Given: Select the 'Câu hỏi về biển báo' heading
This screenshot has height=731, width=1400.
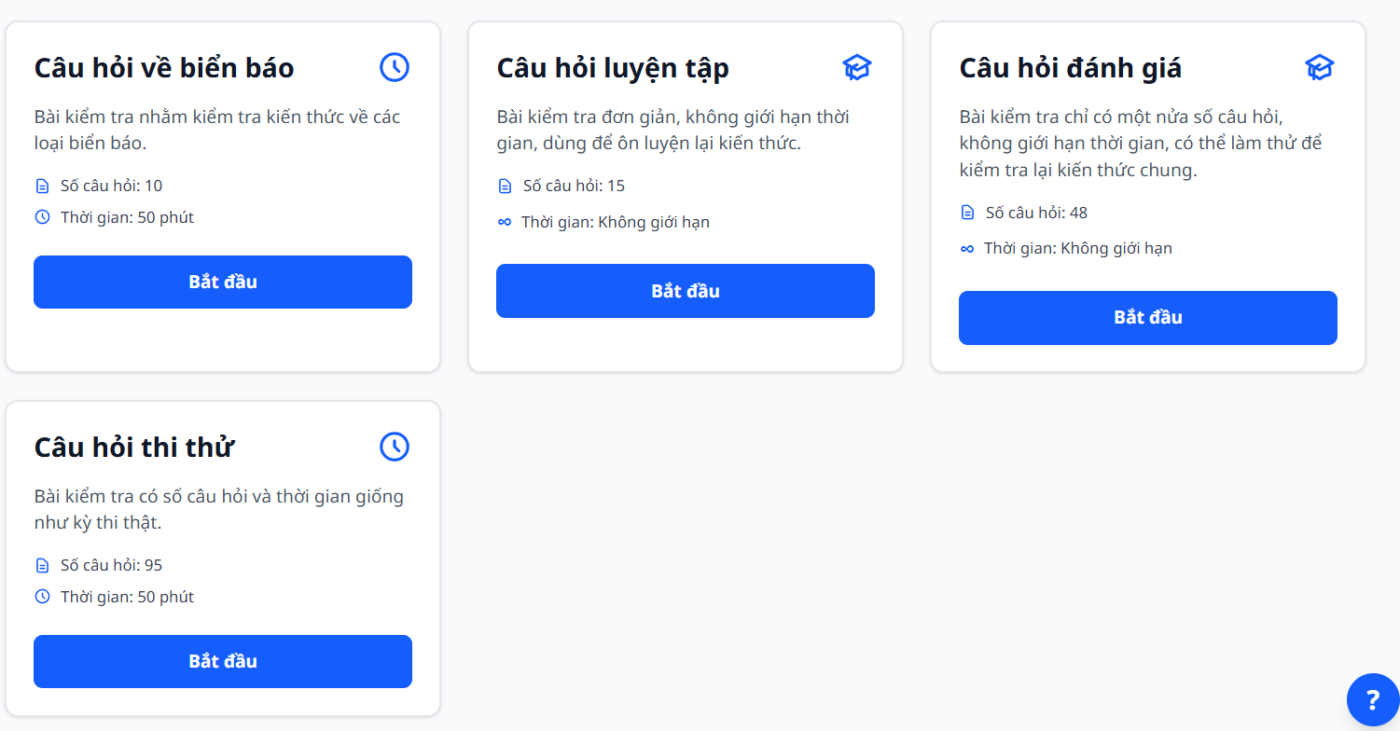Looking at the screenshot, I should (x=164, y=68).
